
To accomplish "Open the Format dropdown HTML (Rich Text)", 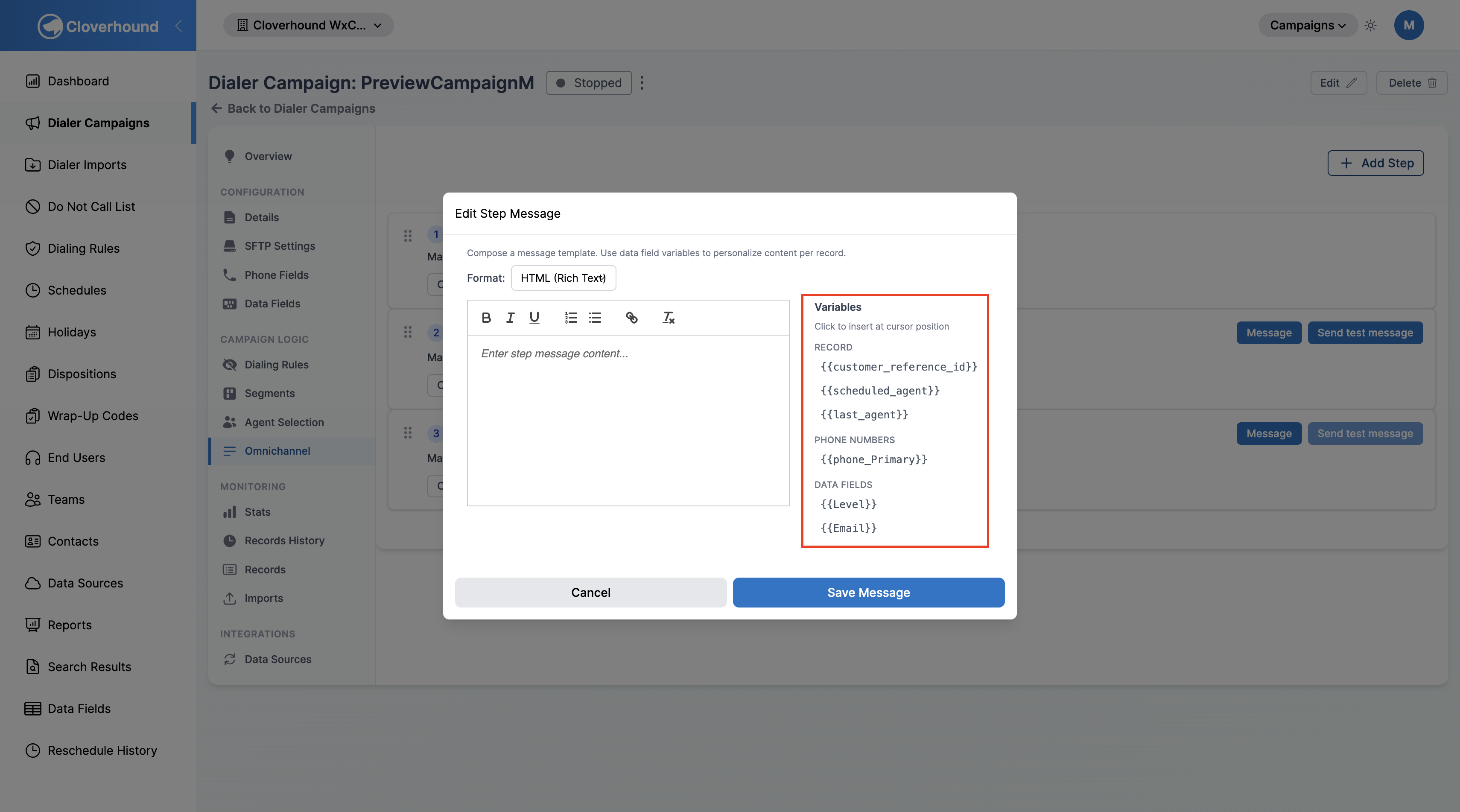I will click(563, 278).
